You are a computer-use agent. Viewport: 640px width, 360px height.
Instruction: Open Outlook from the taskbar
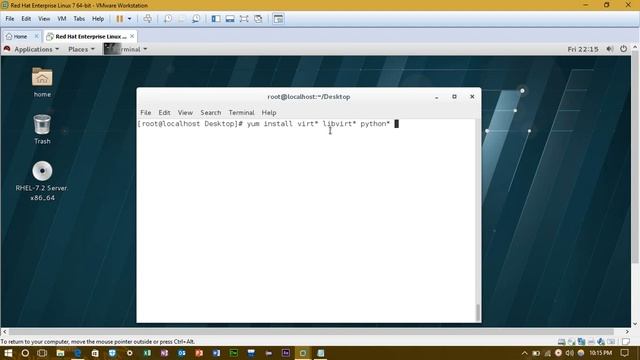tap(182, 353)
